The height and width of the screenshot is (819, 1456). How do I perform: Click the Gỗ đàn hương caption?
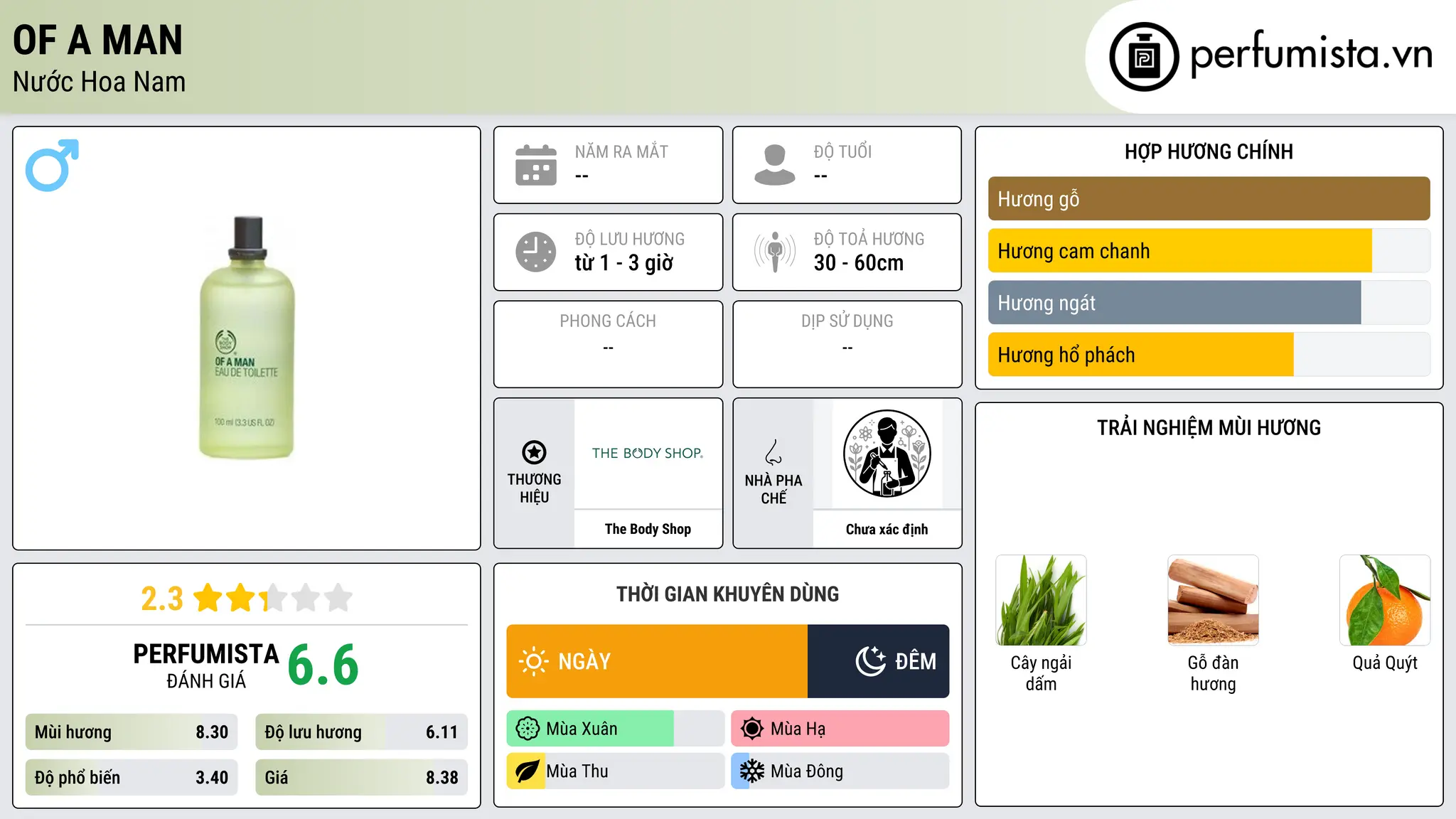point(1213,673)
